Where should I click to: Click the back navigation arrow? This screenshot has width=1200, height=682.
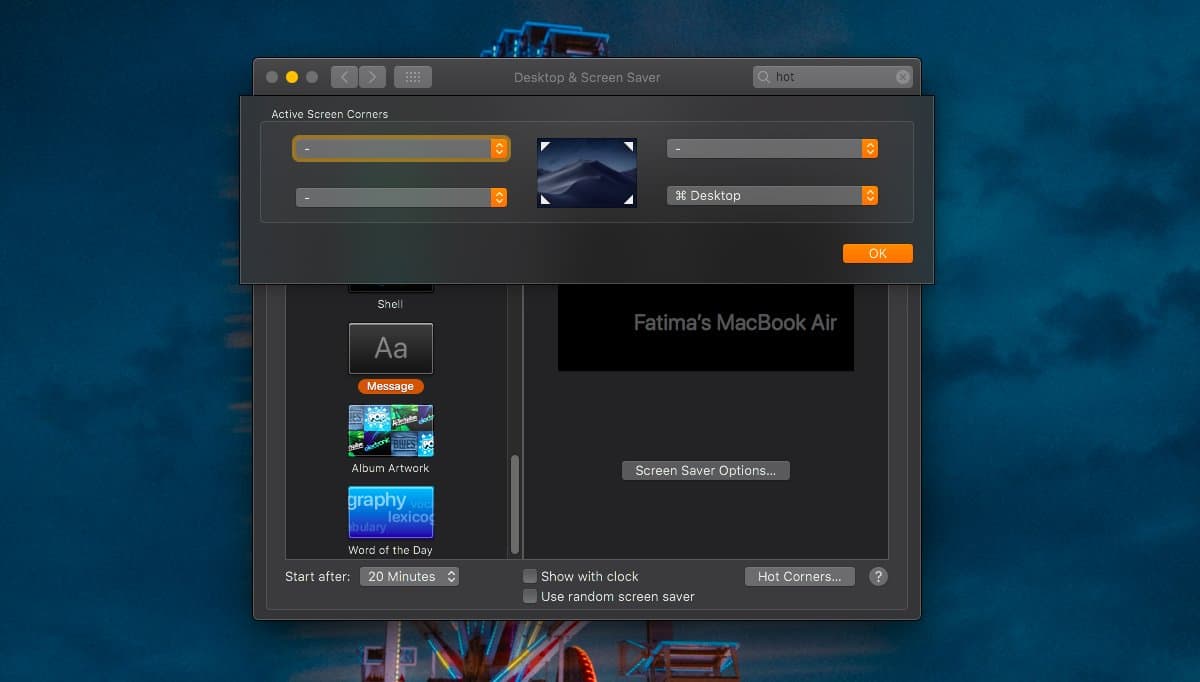click(x=345, y=77)
